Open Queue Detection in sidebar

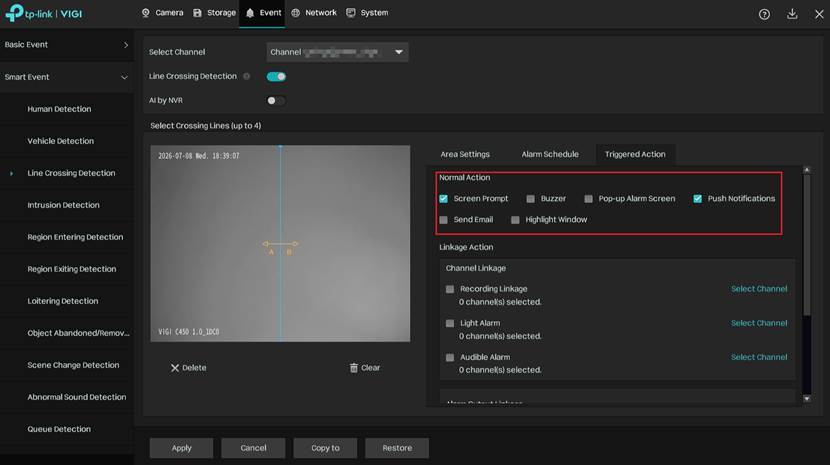[x=67, y=429]
